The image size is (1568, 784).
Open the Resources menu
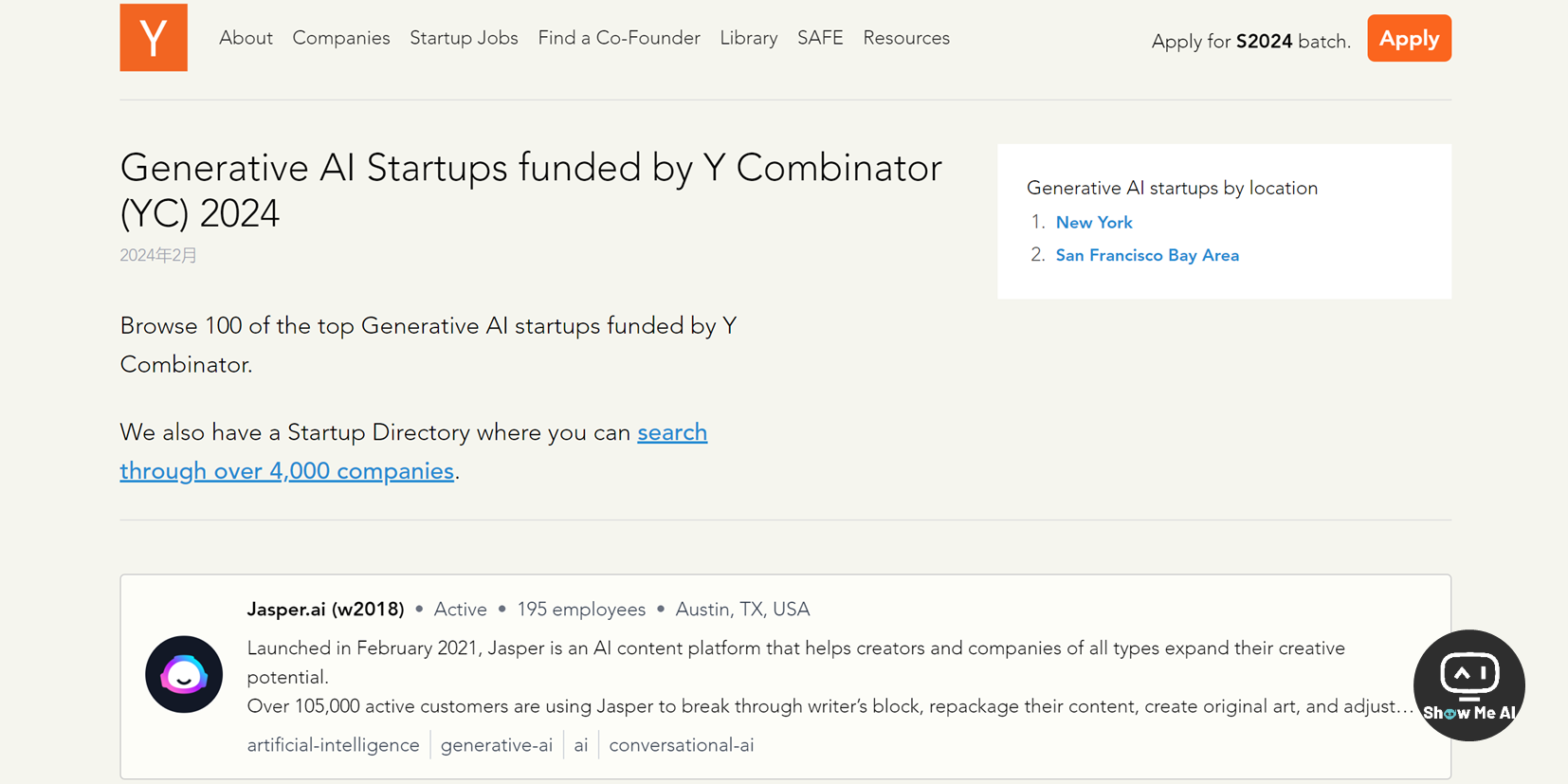tap(906, 38)
